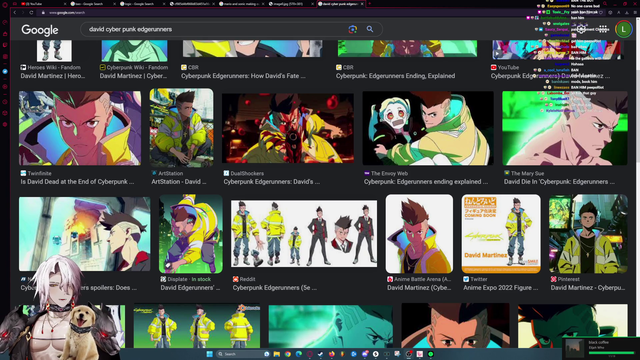
Task: Open the Opera GX menu logo
Action: point(5,4)
